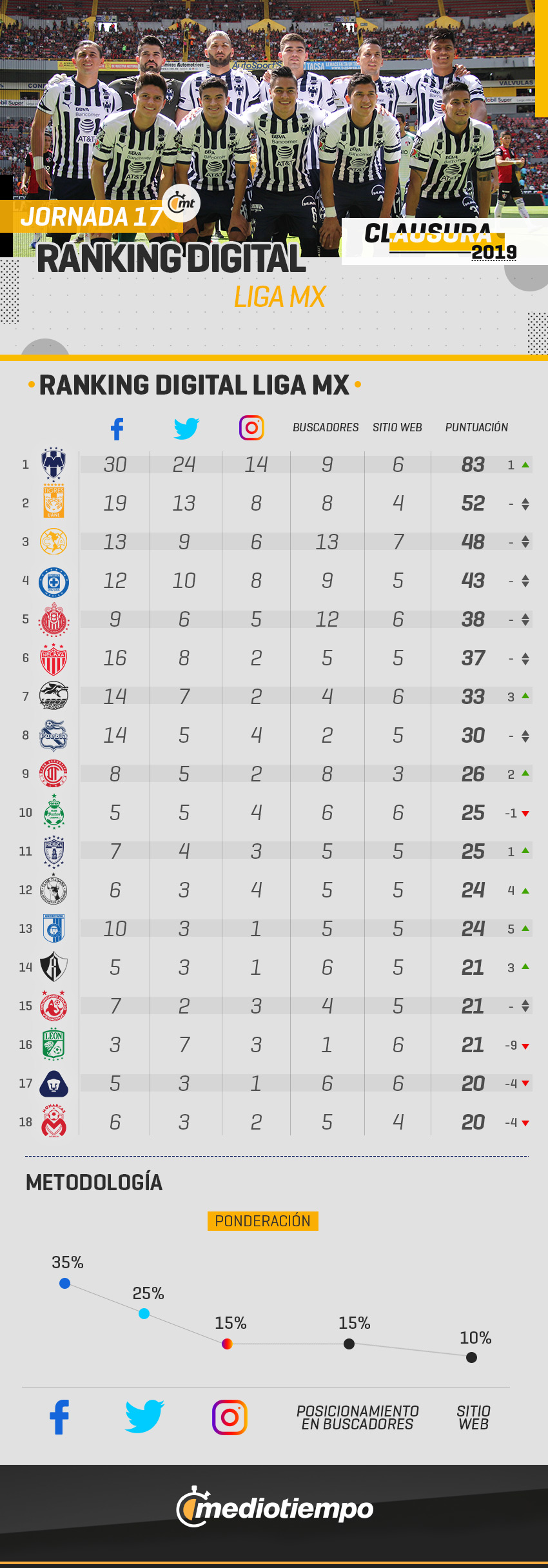Click the green up arrow beside score 83
Image resolution: width=548 pixels, height=1568 pixels.
point(525,465)
